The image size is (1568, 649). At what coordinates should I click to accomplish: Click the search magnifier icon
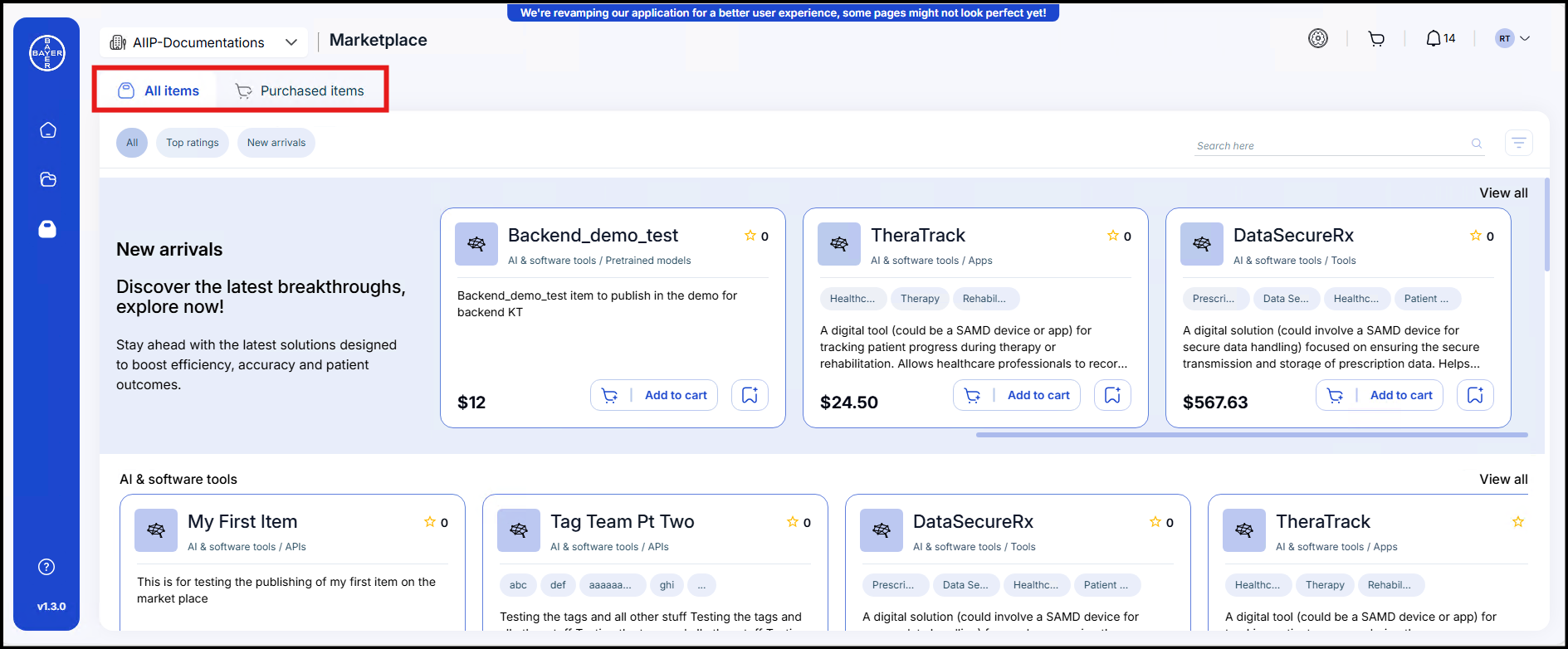click(1477, 144)
